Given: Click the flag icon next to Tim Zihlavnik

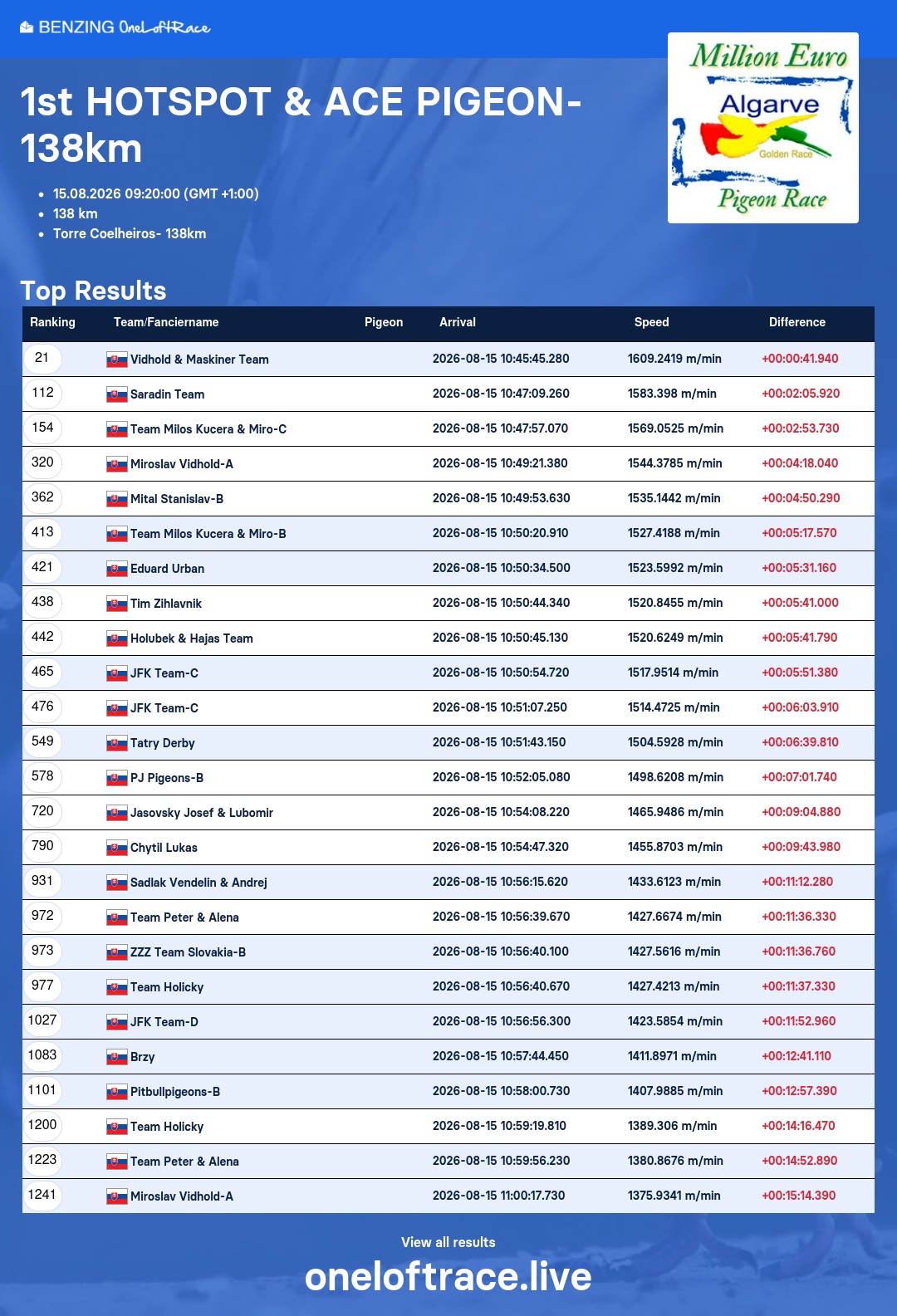Looking at the screenshot, I should point(117,604).
